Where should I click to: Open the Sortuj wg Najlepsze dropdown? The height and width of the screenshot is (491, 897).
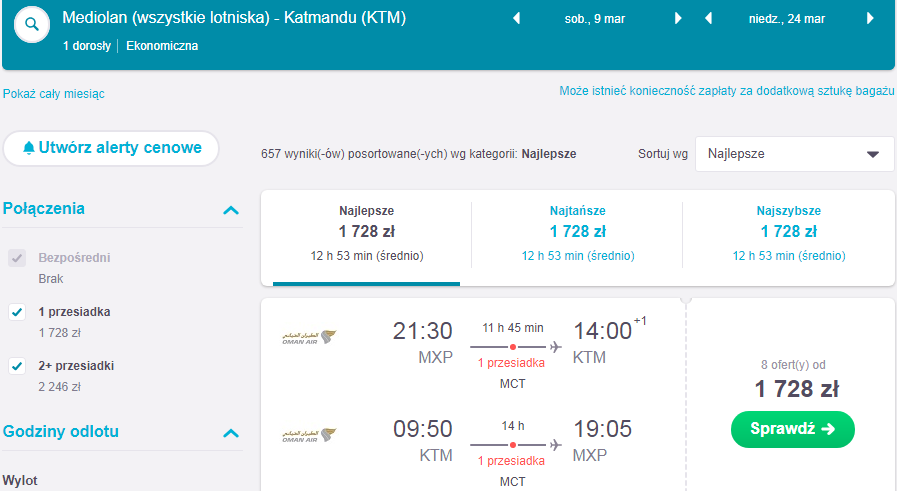pos(795,154)
